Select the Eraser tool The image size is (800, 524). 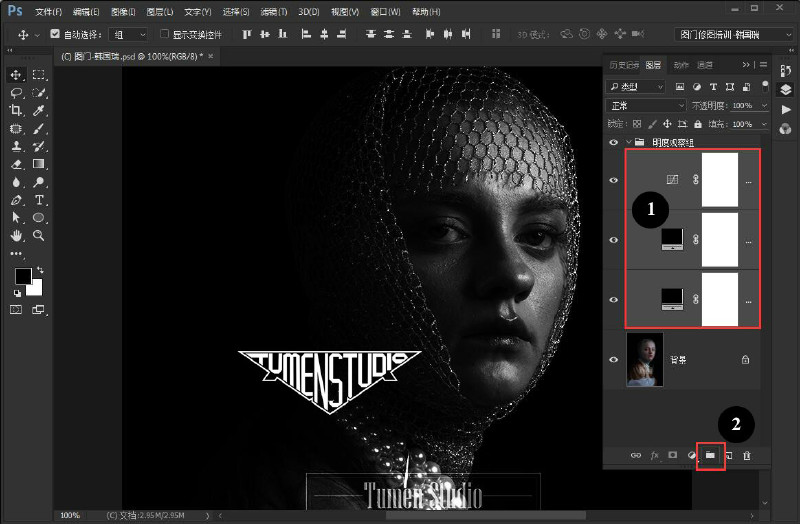16,164
